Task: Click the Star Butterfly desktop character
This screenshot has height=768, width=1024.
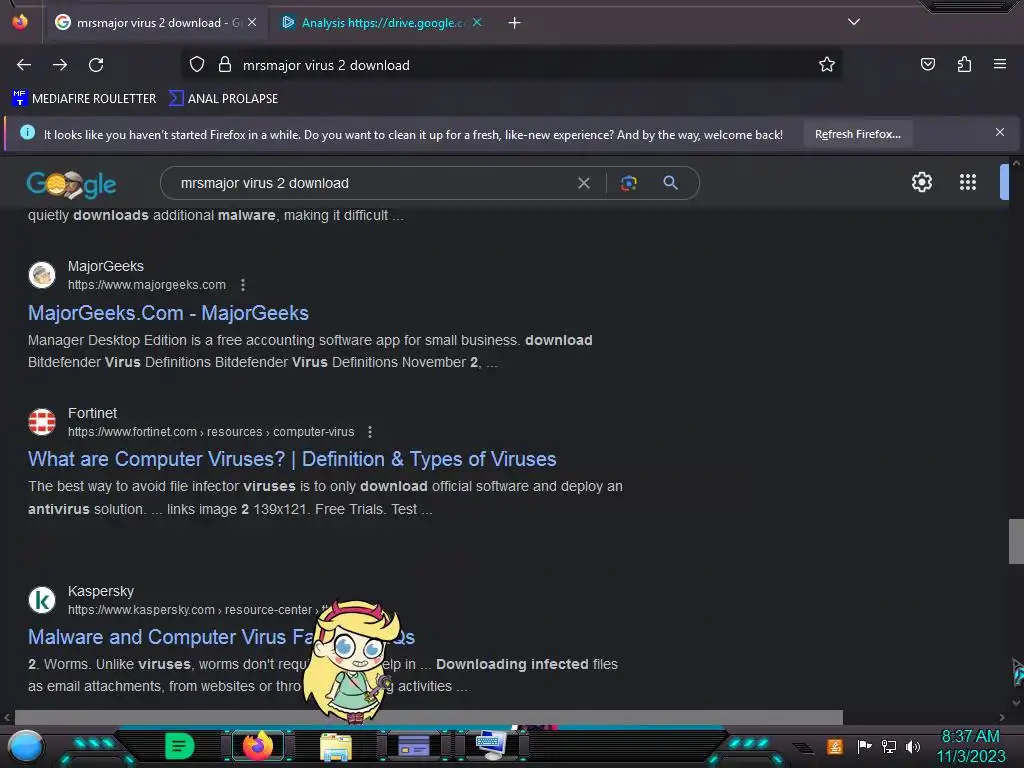Action: point(353,662)
